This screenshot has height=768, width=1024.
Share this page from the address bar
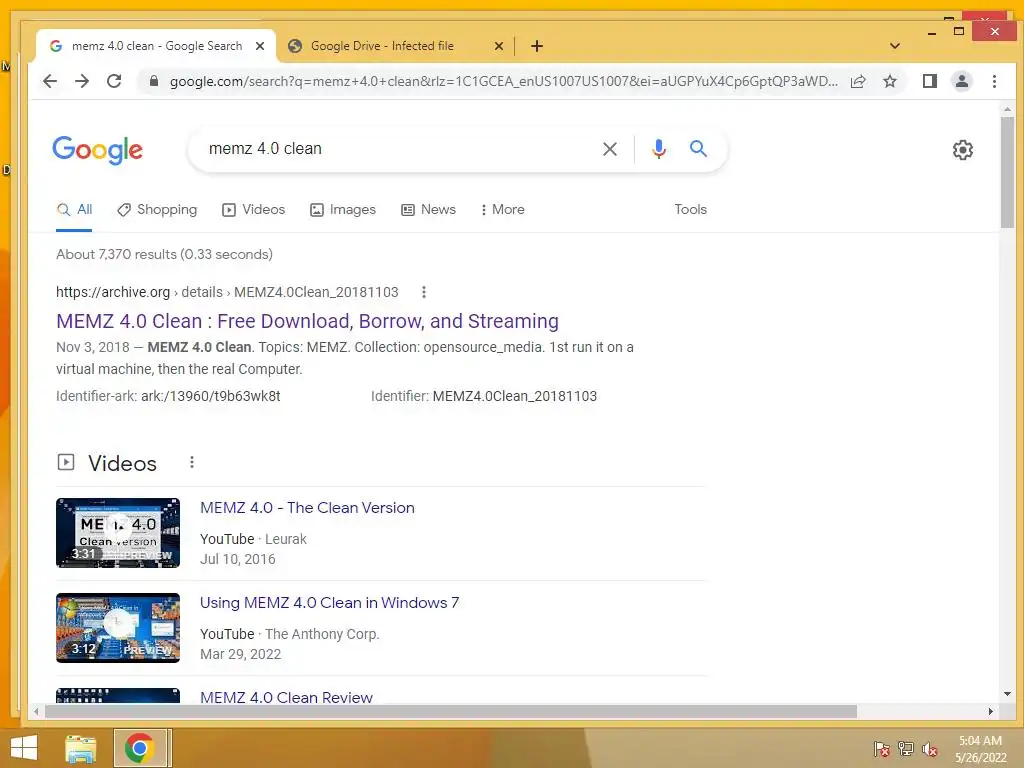[858, 81]
